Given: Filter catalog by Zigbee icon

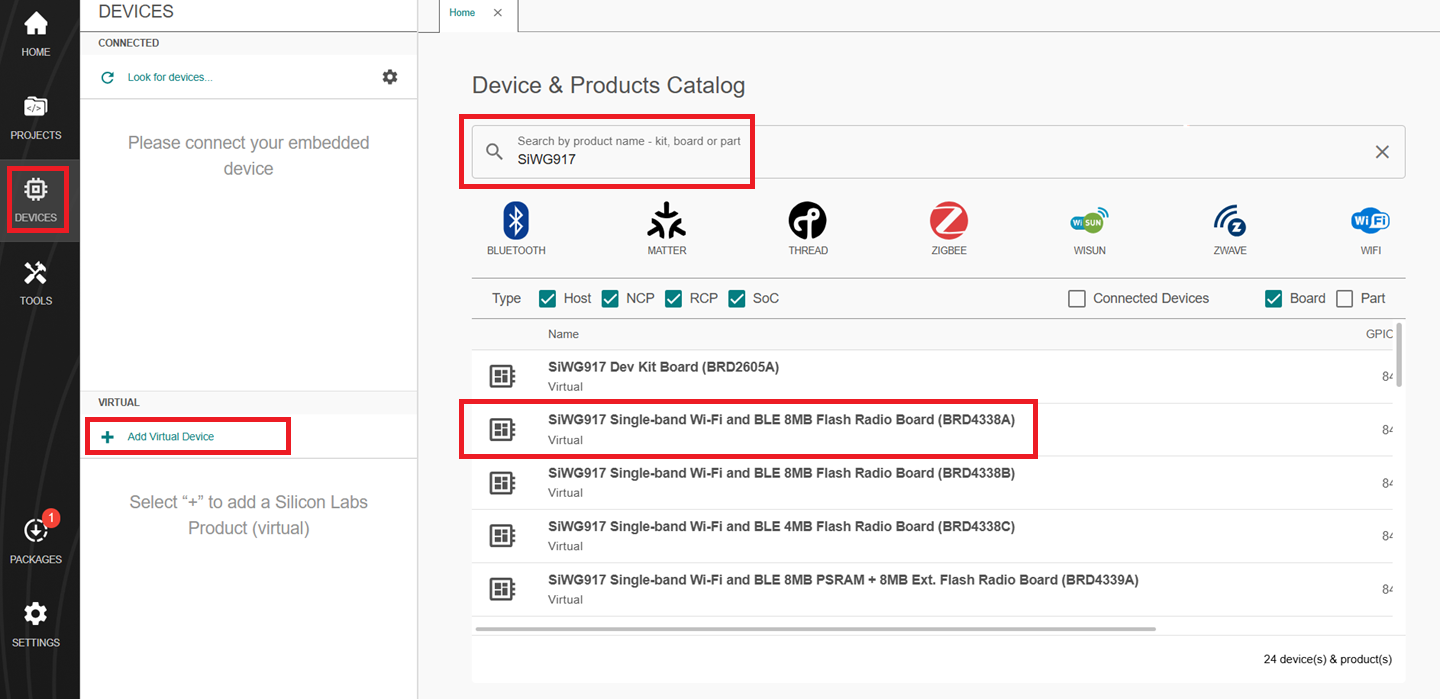Looking at the screenshot, I should pos(948,228).
